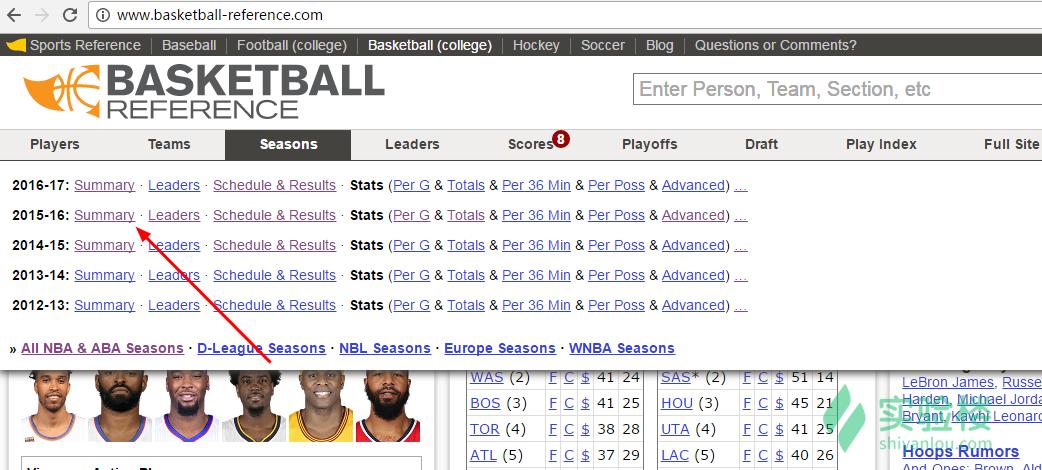Open the 2015-16 Summary link
The height and width of the screenshot is (470, 1042).
click(x=104, y=215)
